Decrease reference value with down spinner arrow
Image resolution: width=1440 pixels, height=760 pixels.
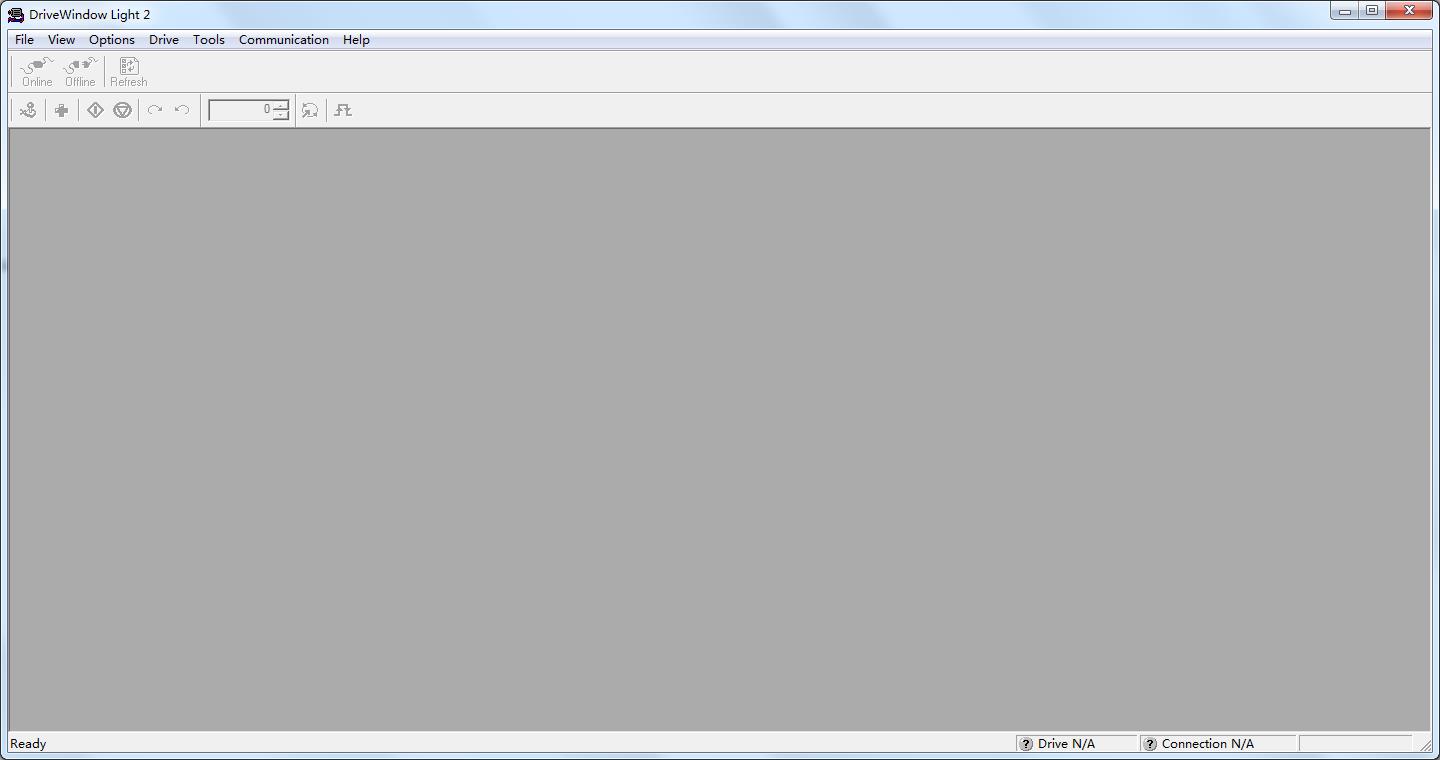pos(281,115)
